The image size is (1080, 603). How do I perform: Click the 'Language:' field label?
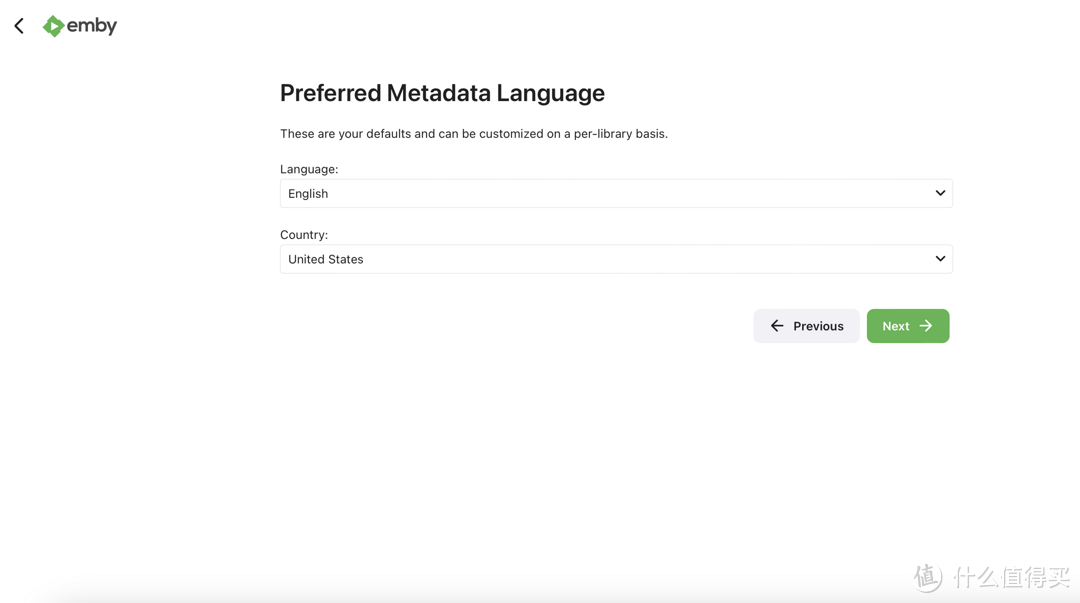tap(309, 169)
